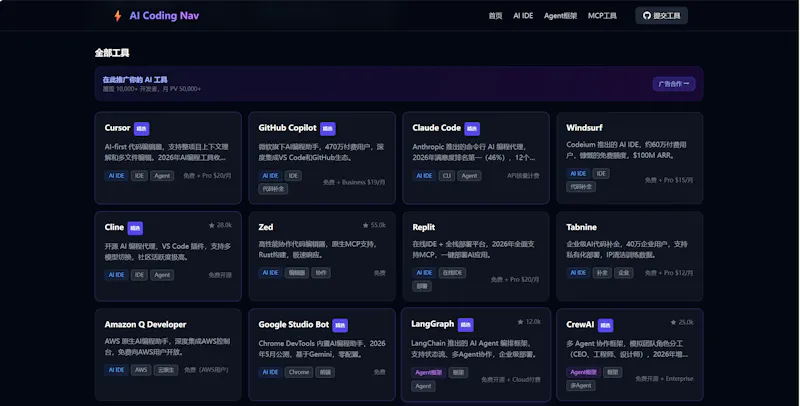Click the CLI tag on Claude Code card

[446, 175]
